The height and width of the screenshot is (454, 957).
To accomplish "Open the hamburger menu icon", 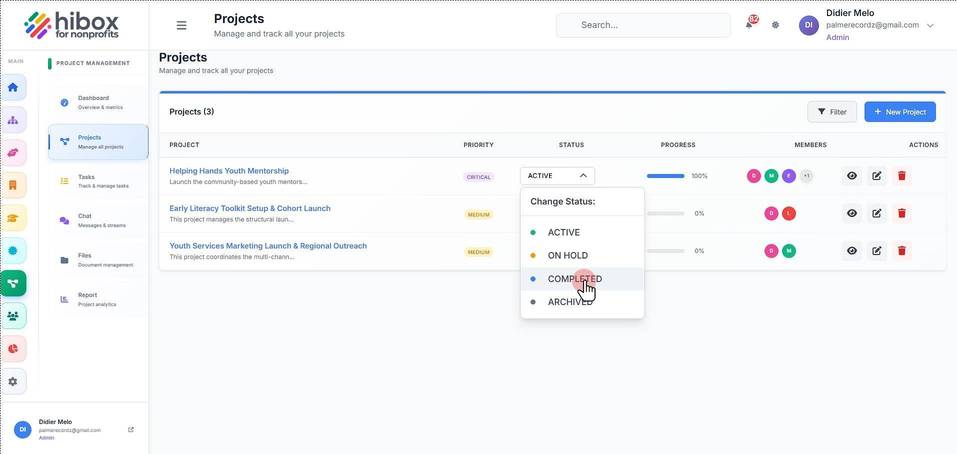I will point(181,25).
